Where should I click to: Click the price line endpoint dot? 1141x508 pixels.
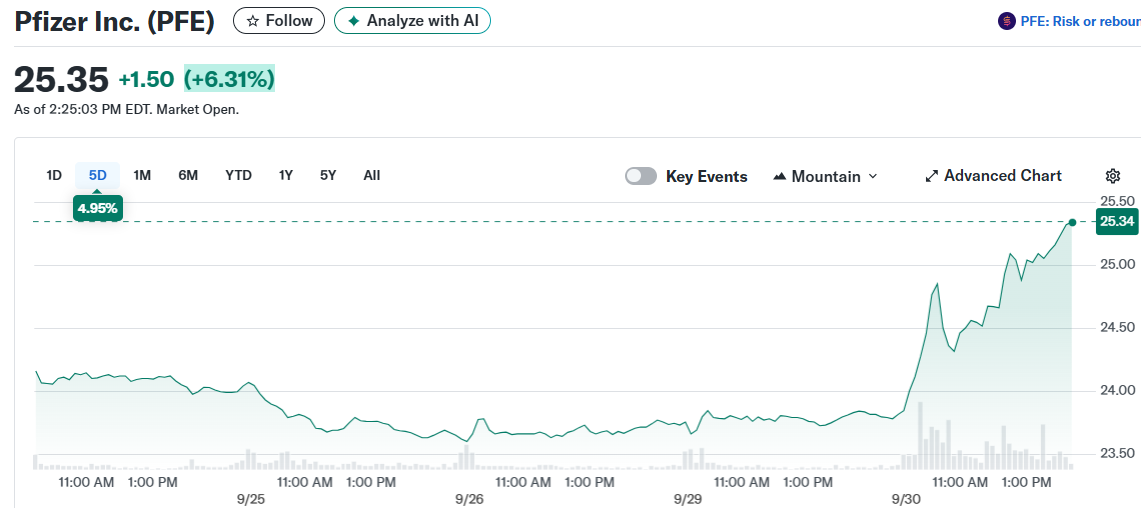pyautogui.click(x=1072, y=222)
